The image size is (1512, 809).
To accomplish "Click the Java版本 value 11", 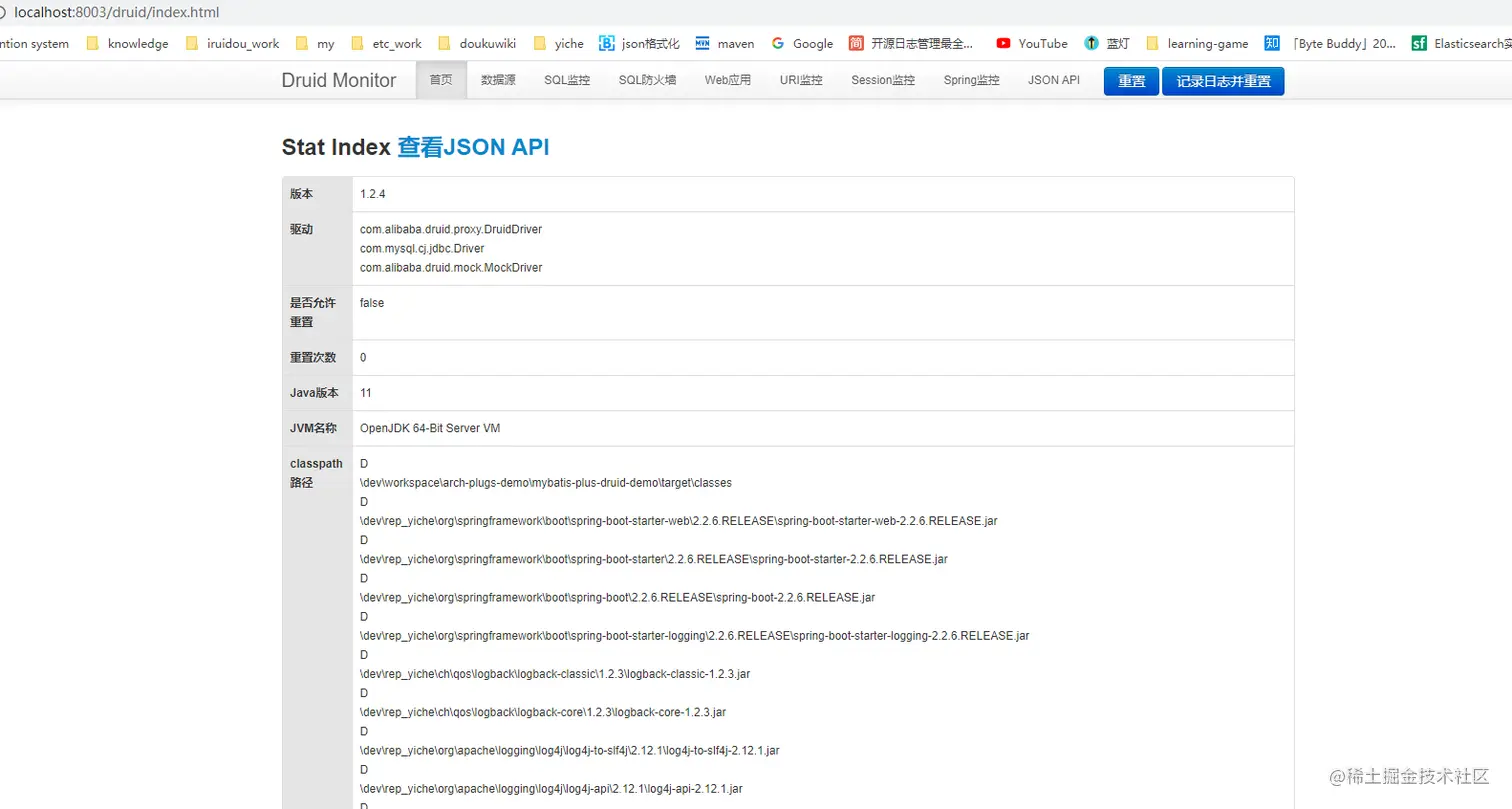I will (x=366, y=393).
